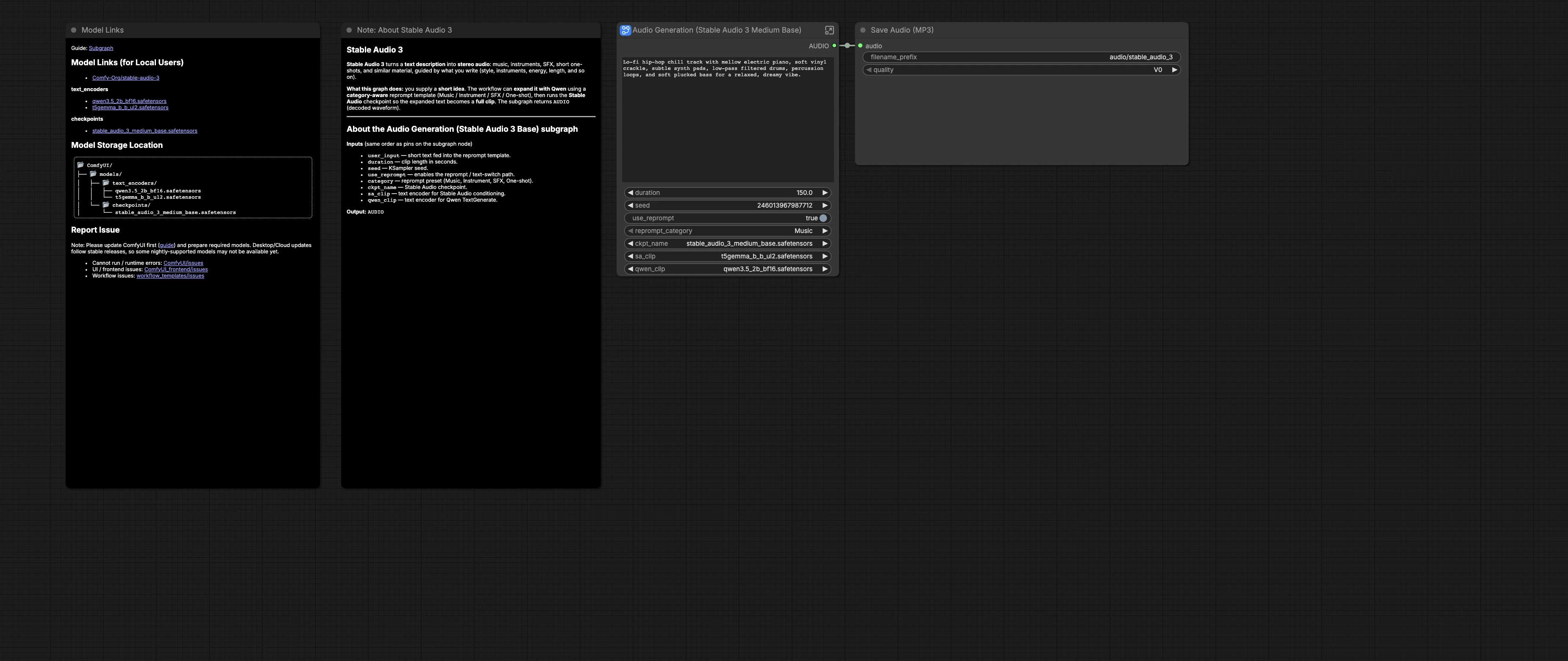Select next quality option in Save Audio
Image resolution: width=1568 pixels, height=661 pixels.
(1174, 69)
